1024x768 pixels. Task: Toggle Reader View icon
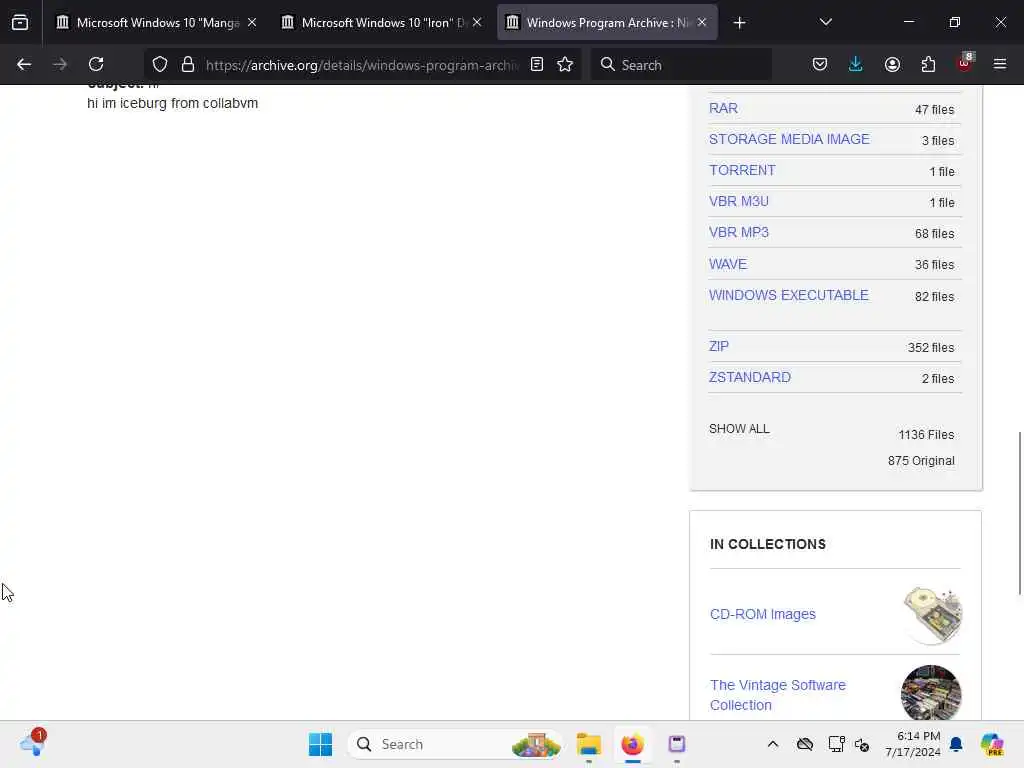pos(537,64)
